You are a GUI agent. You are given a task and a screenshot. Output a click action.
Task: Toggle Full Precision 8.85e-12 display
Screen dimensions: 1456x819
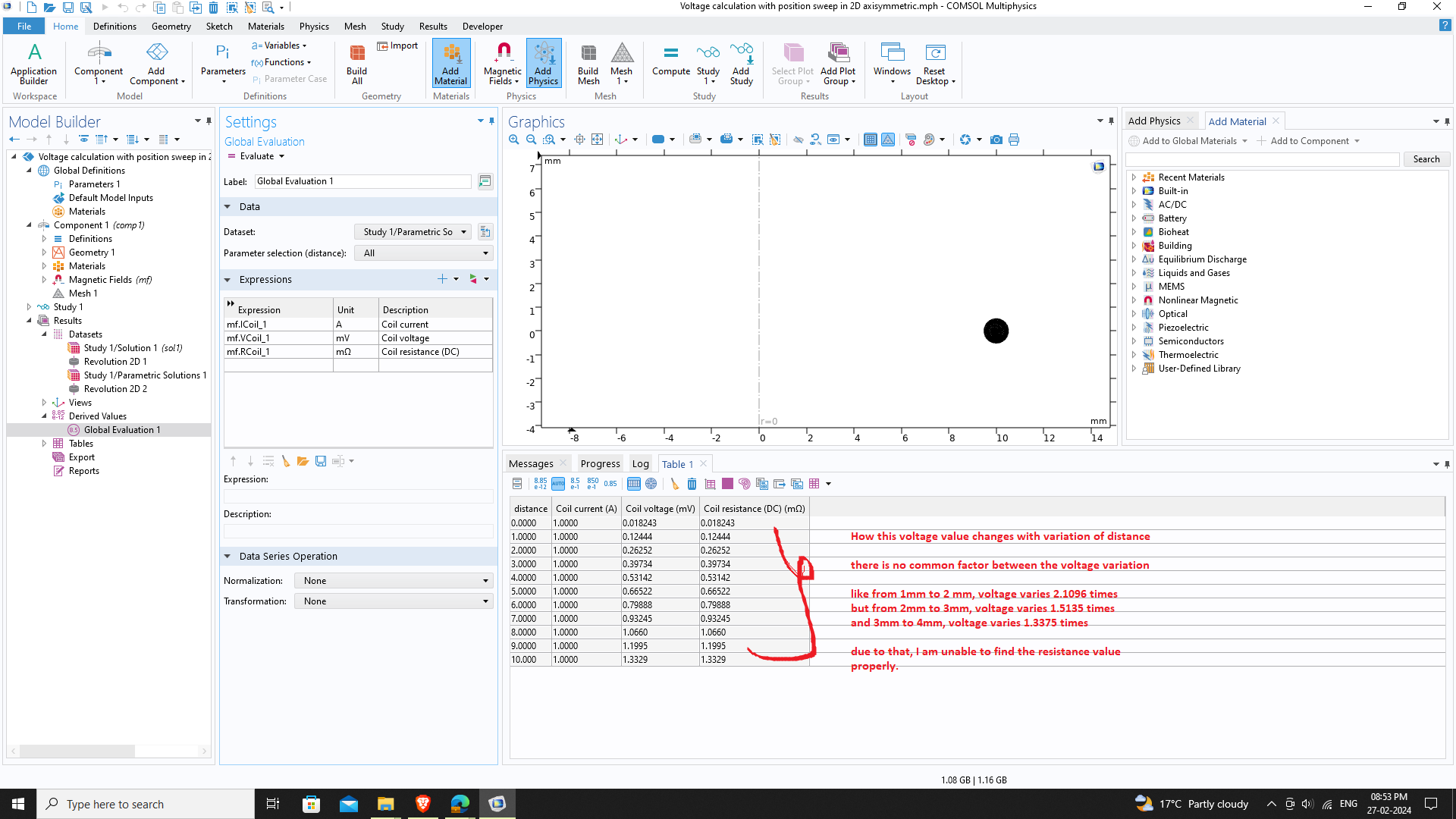(x=541, y=484)
